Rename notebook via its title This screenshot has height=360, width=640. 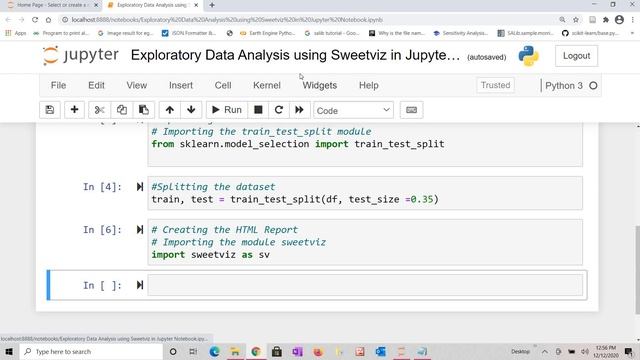tap(295, 55)
